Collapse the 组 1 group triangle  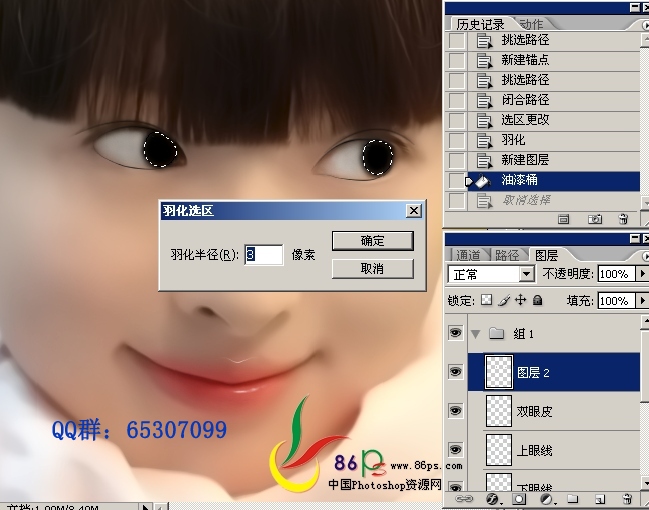tap(476, 334)
